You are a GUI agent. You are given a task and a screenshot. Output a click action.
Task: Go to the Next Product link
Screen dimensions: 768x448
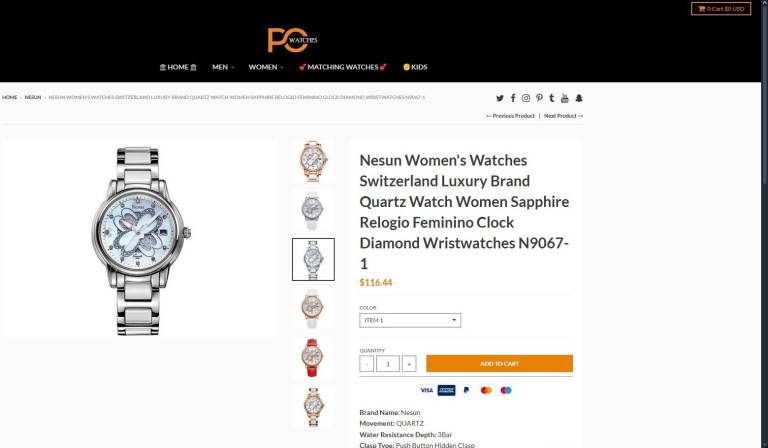(x=563, y=116)
